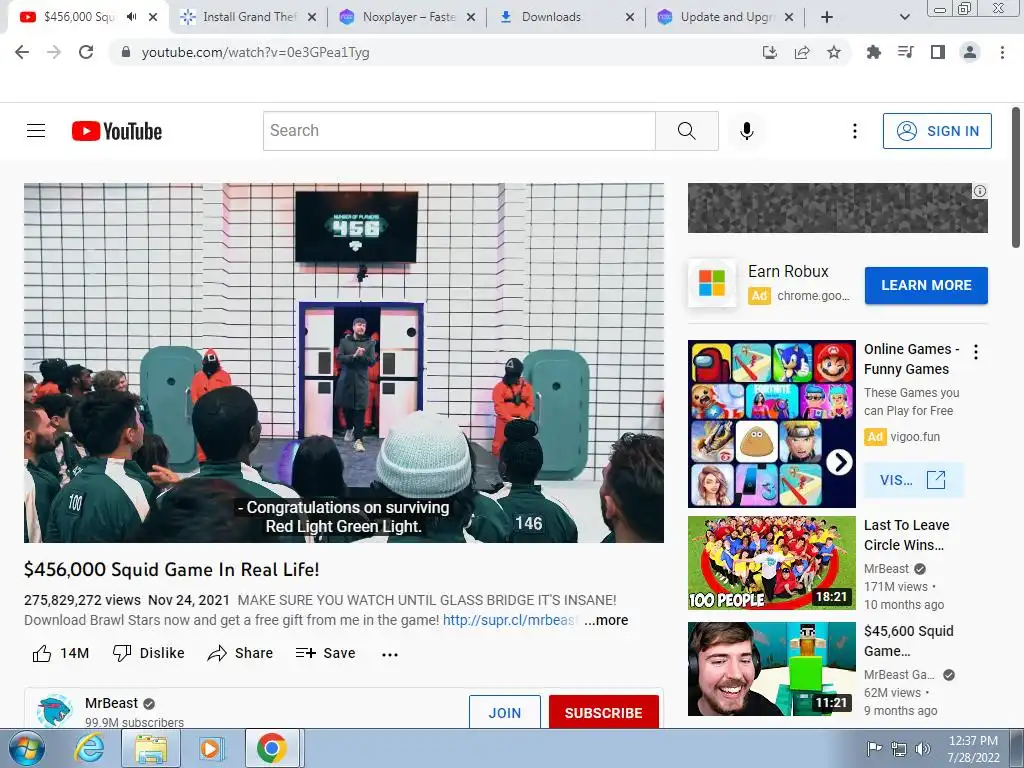Reload the YouTube page
This screenshot has width=1024, height=768.
[86, 52]
